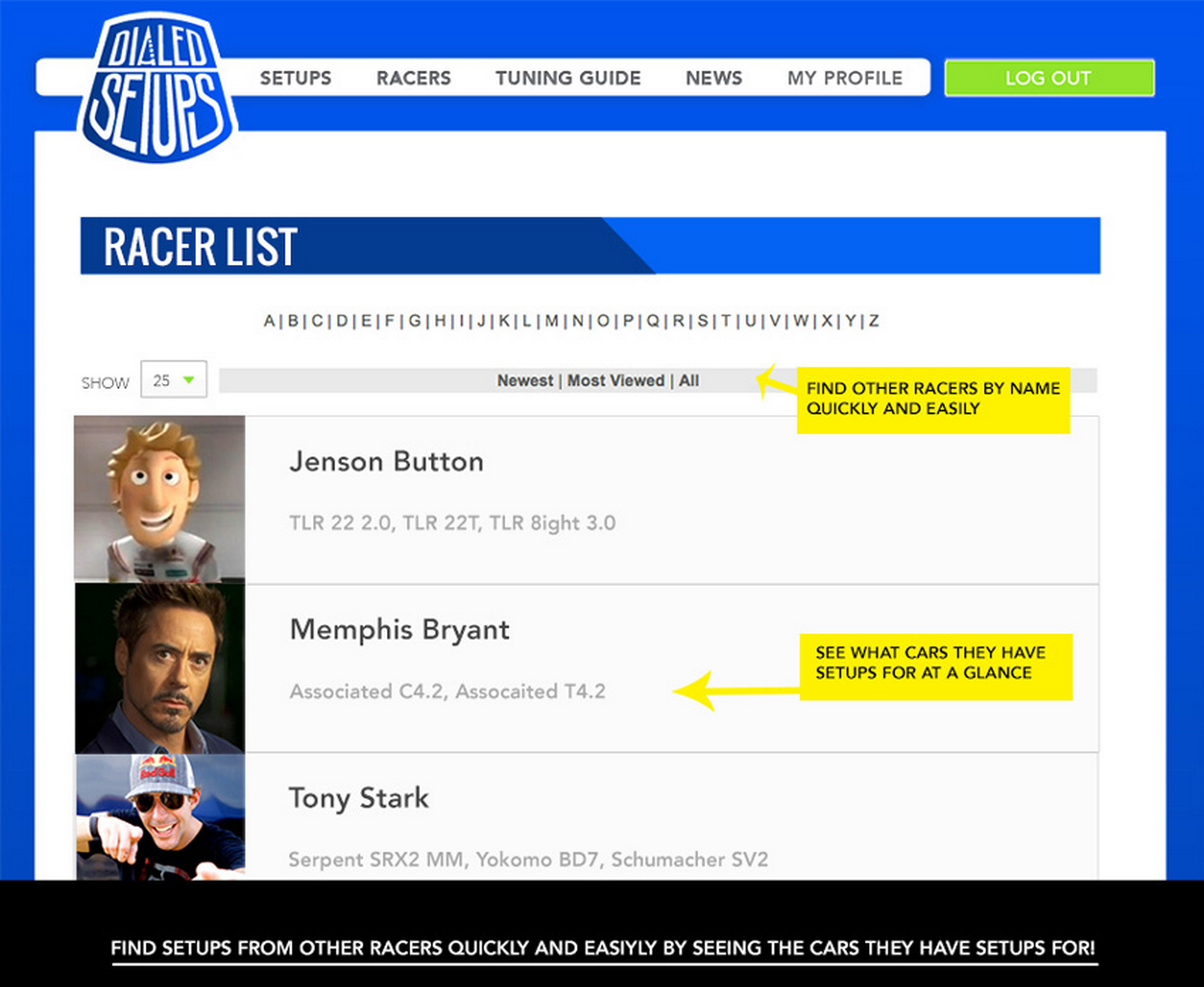Filter racers by letter T

[x=726, y=321]
